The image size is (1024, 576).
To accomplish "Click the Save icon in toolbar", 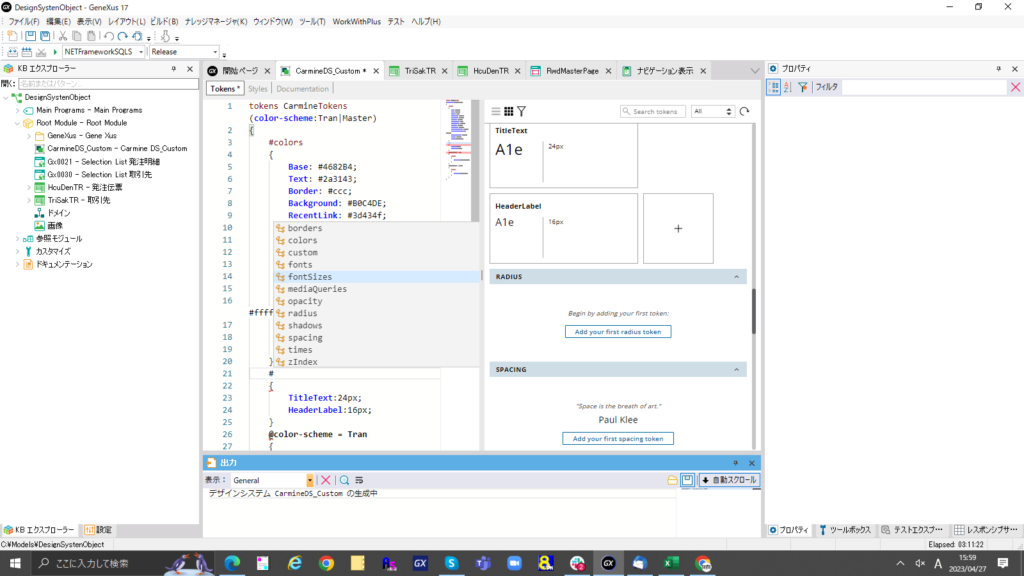I will tap(31, 36).
